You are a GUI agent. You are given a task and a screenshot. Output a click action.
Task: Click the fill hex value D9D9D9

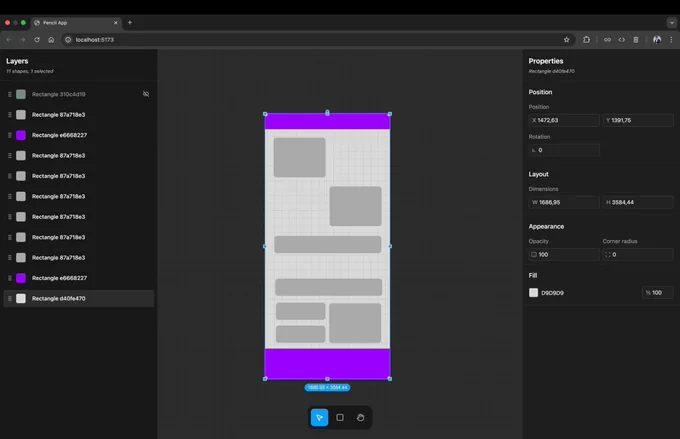click(552, 293)
